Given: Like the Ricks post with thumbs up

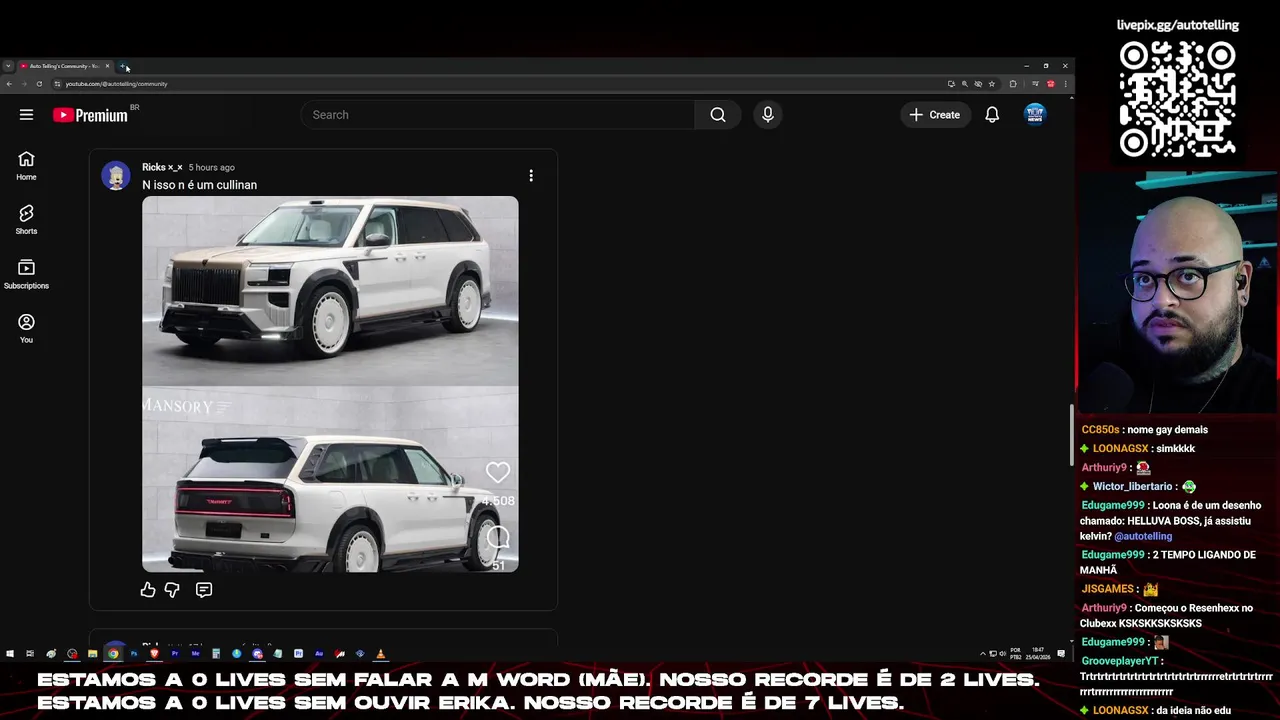Looking at the screenshot, I should click(148, 590).
